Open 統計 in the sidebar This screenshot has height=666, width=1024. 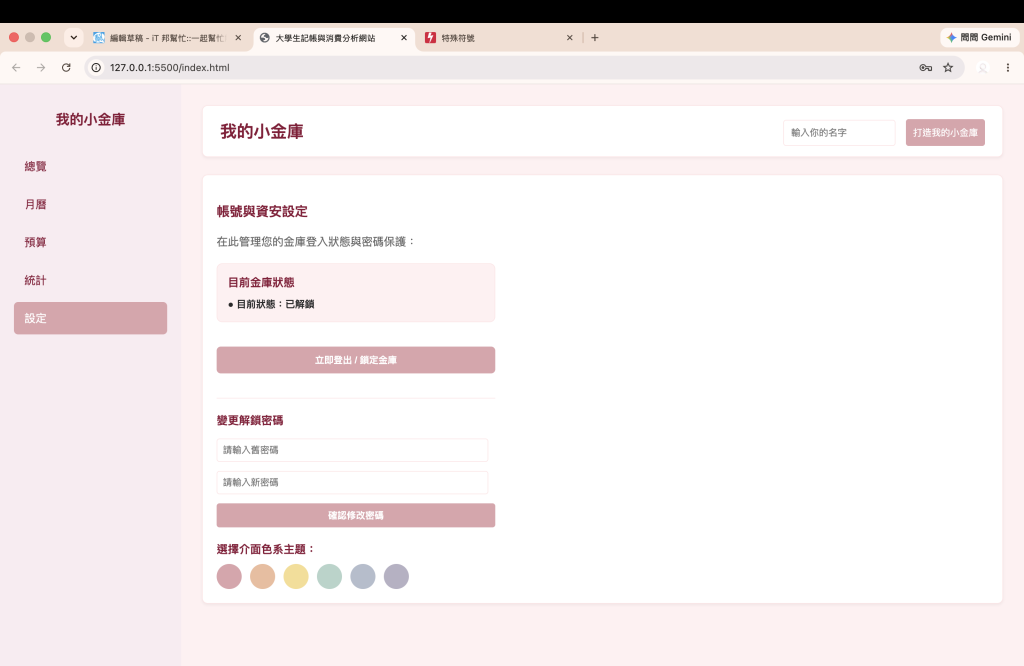(90, 280)
